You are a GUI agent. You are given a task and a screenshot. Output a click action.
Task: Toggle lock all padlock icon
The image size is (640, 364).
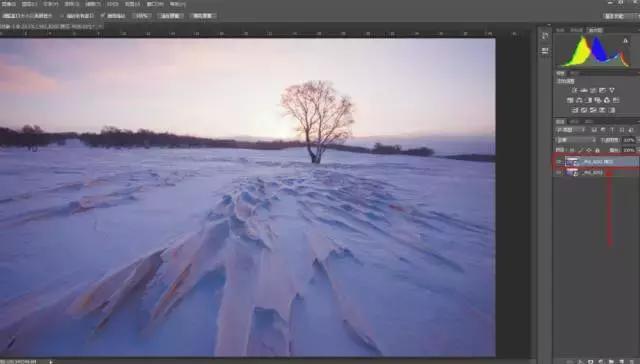tap(597, 150)
